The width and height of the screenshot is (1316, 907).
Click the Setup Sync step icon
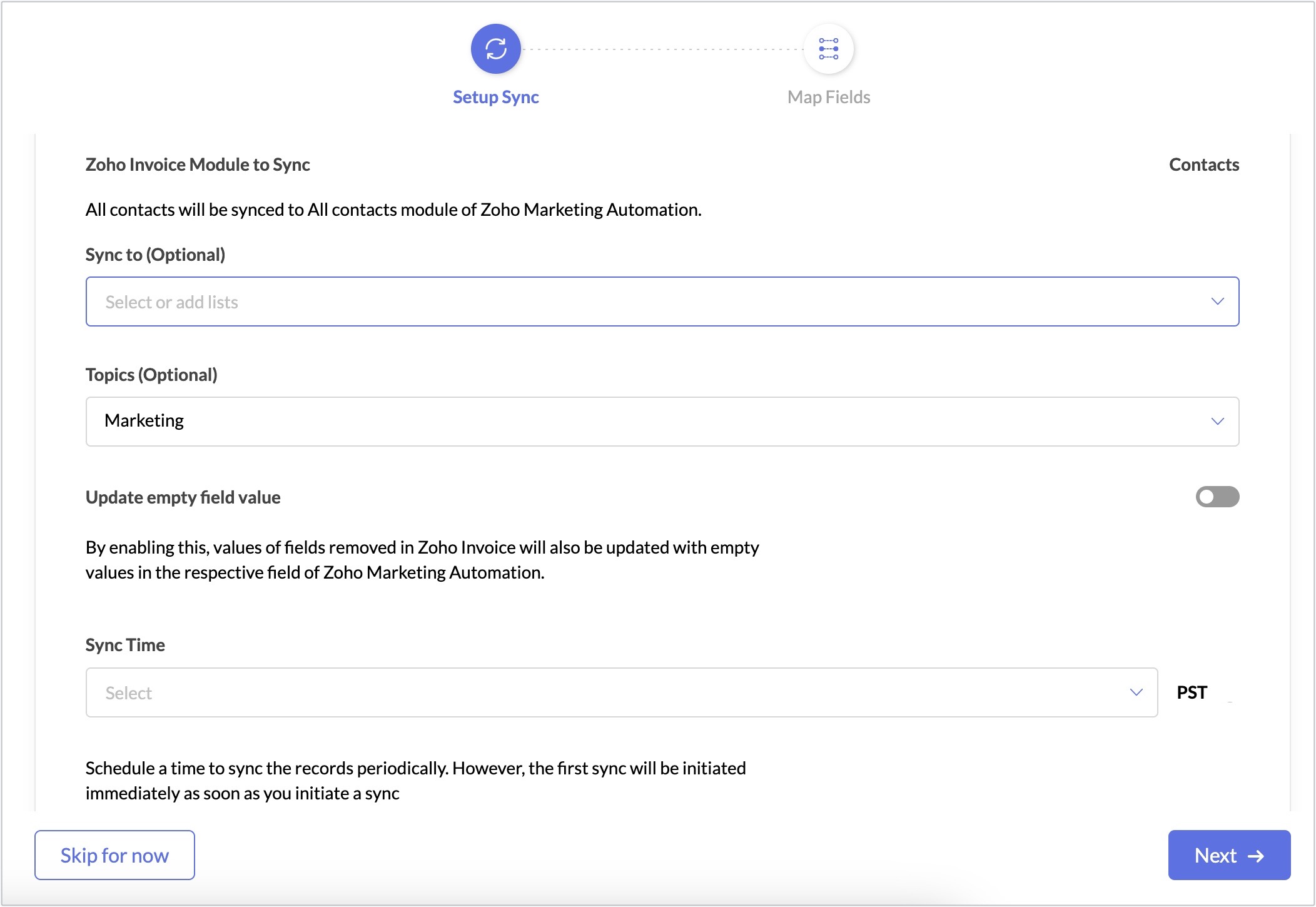coord(496,49)
